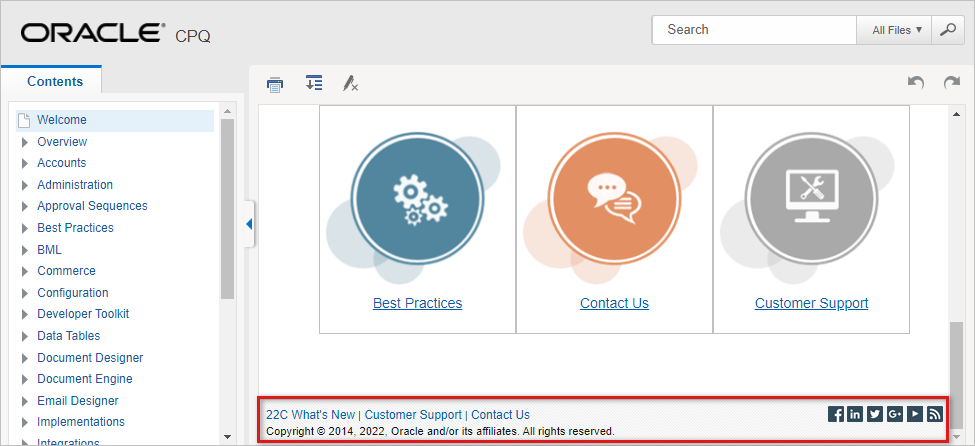This screenshot has width=975, height=446.
Task: Click the contents panel scroll down arrow
Action: [x=227, y=437]
